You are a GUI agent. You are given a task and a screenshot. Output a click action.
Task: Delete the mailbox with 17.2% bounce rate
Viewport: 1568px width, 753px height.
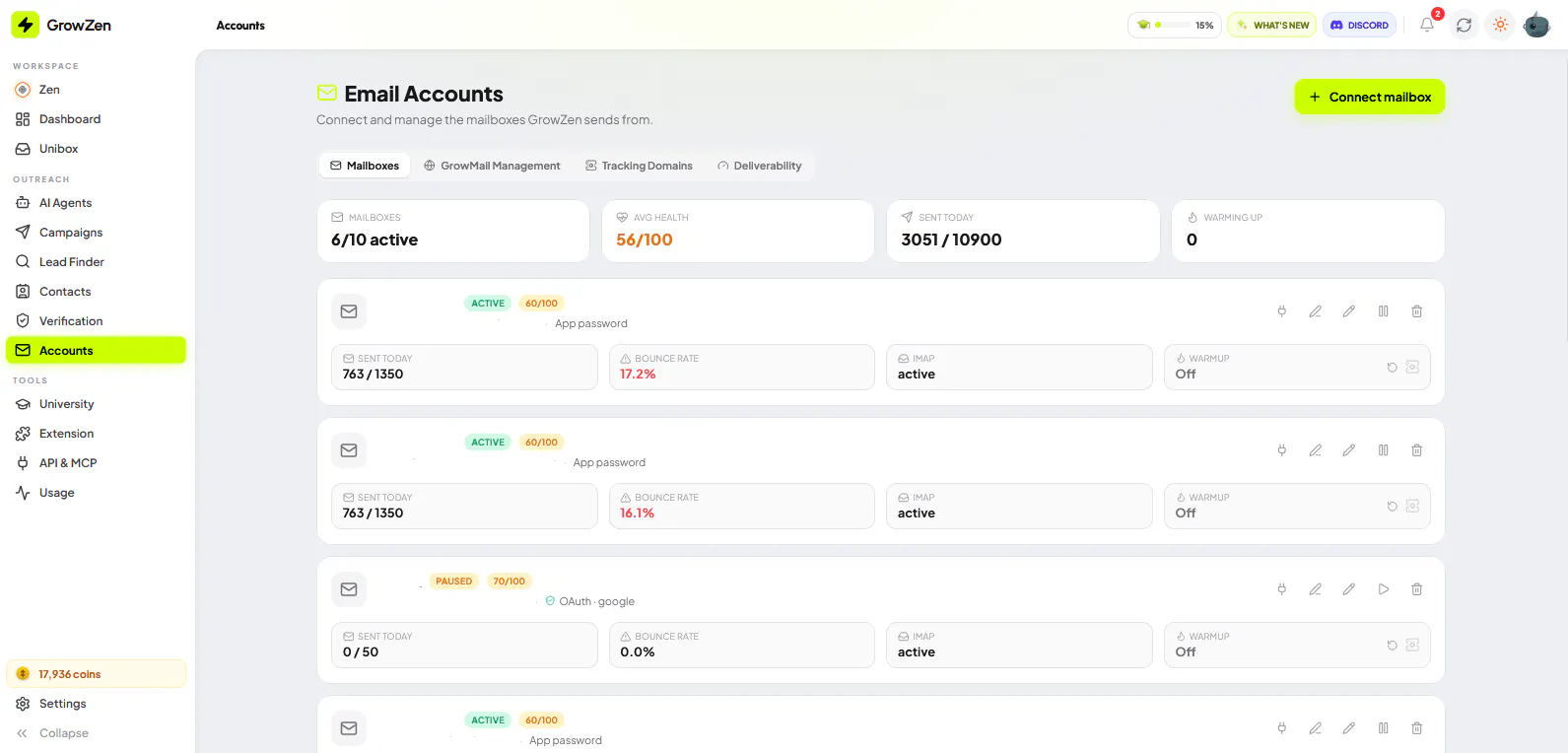(x=1417, y=311)
